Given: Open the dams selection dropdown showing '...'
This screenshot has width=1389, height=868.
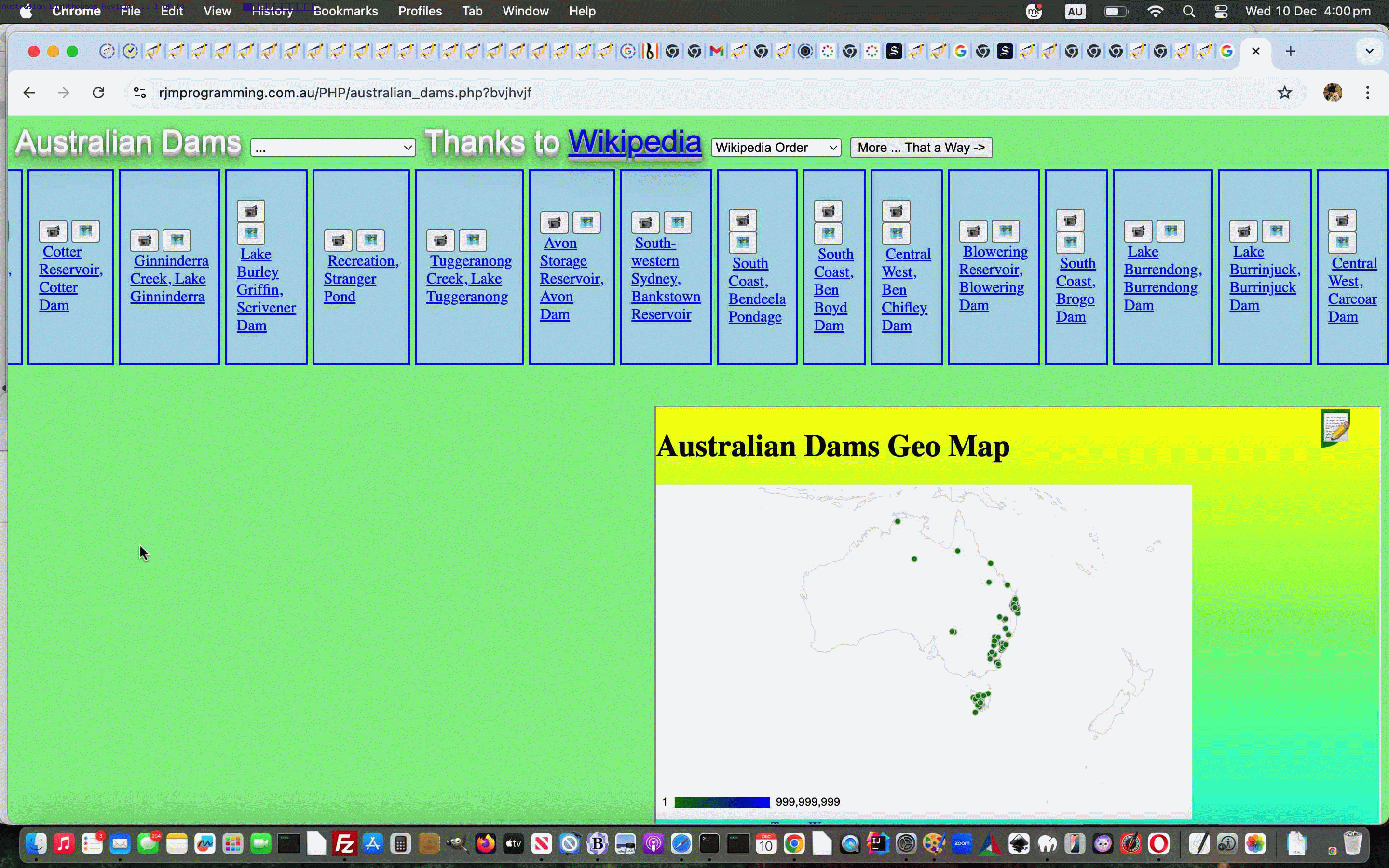Looking at the screenshot, I should point(333,148).
